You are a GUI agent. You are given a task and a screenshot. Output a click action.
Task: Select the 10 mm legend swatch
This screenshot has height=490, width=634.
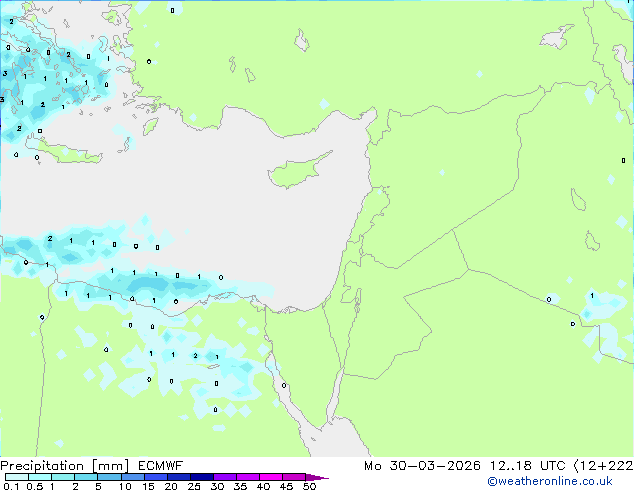coord(132,477)
